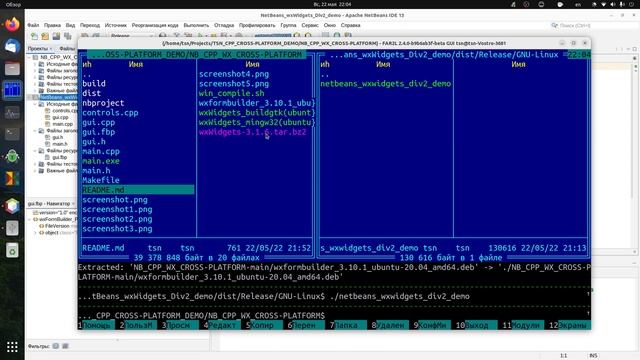Expand the object node in Navigator
The width and height of the screenshot is (640, 360).
pos(36,233)
